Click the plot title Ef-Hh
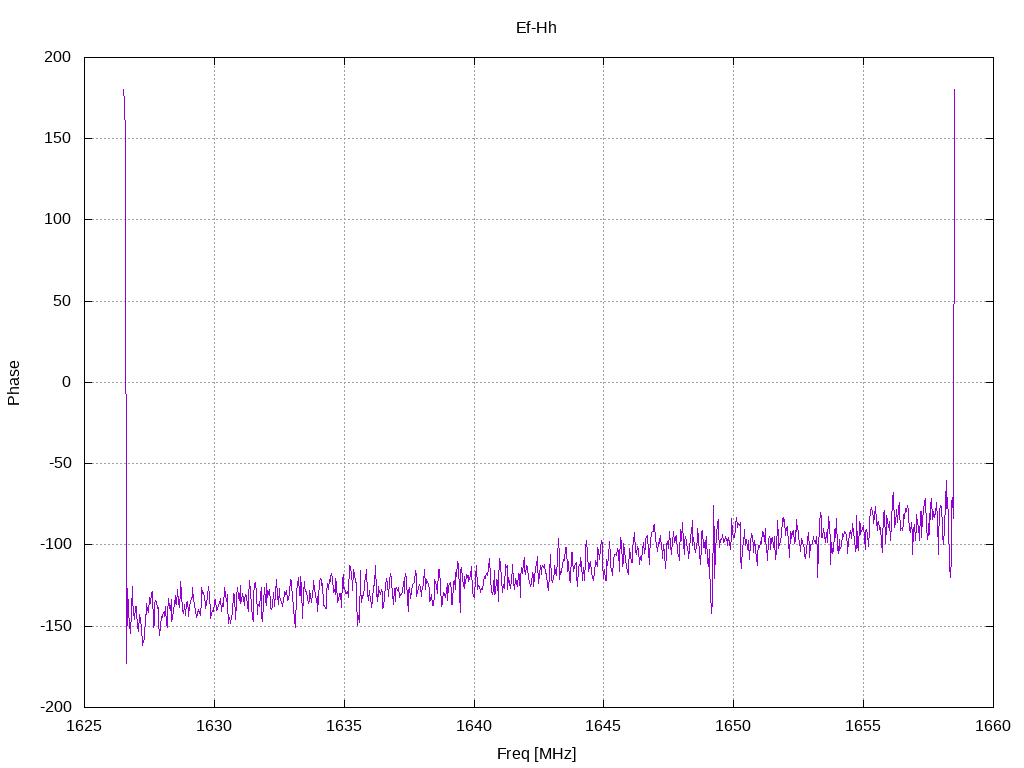1024x768 pixels. click(x=536, y=27)
